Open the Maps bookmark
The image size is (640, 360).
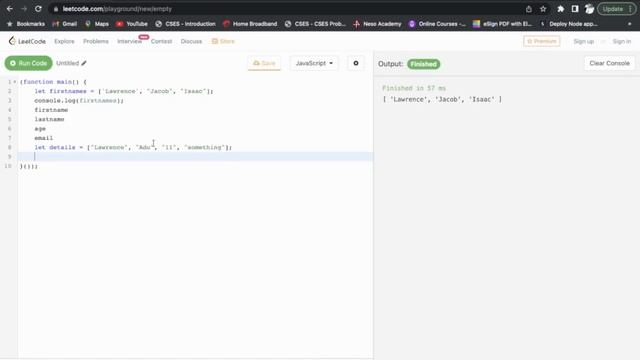[97, 24]
